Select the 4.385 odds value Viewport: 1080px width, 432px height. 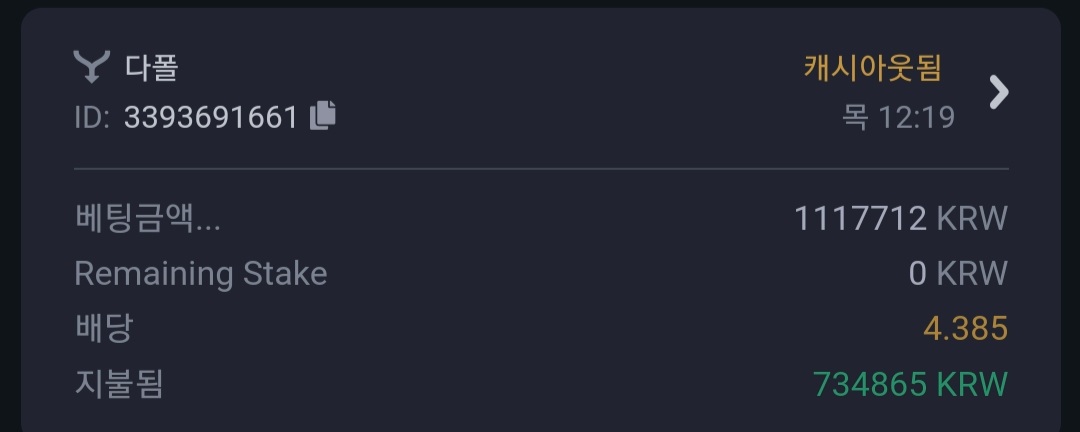966,329
